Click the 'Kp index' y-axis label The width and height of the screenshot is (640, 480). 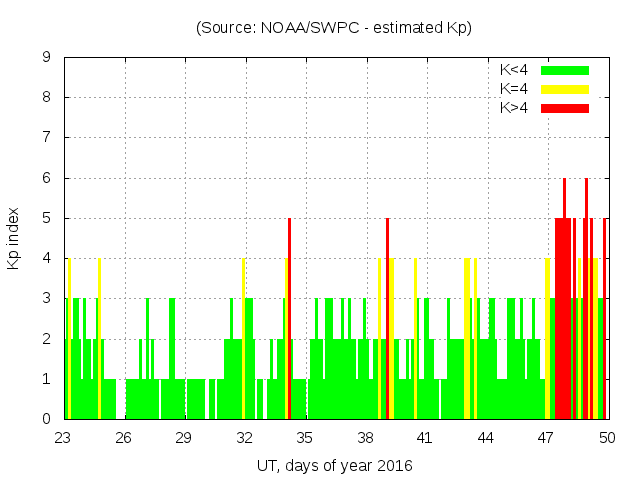(x=14, y=238)
